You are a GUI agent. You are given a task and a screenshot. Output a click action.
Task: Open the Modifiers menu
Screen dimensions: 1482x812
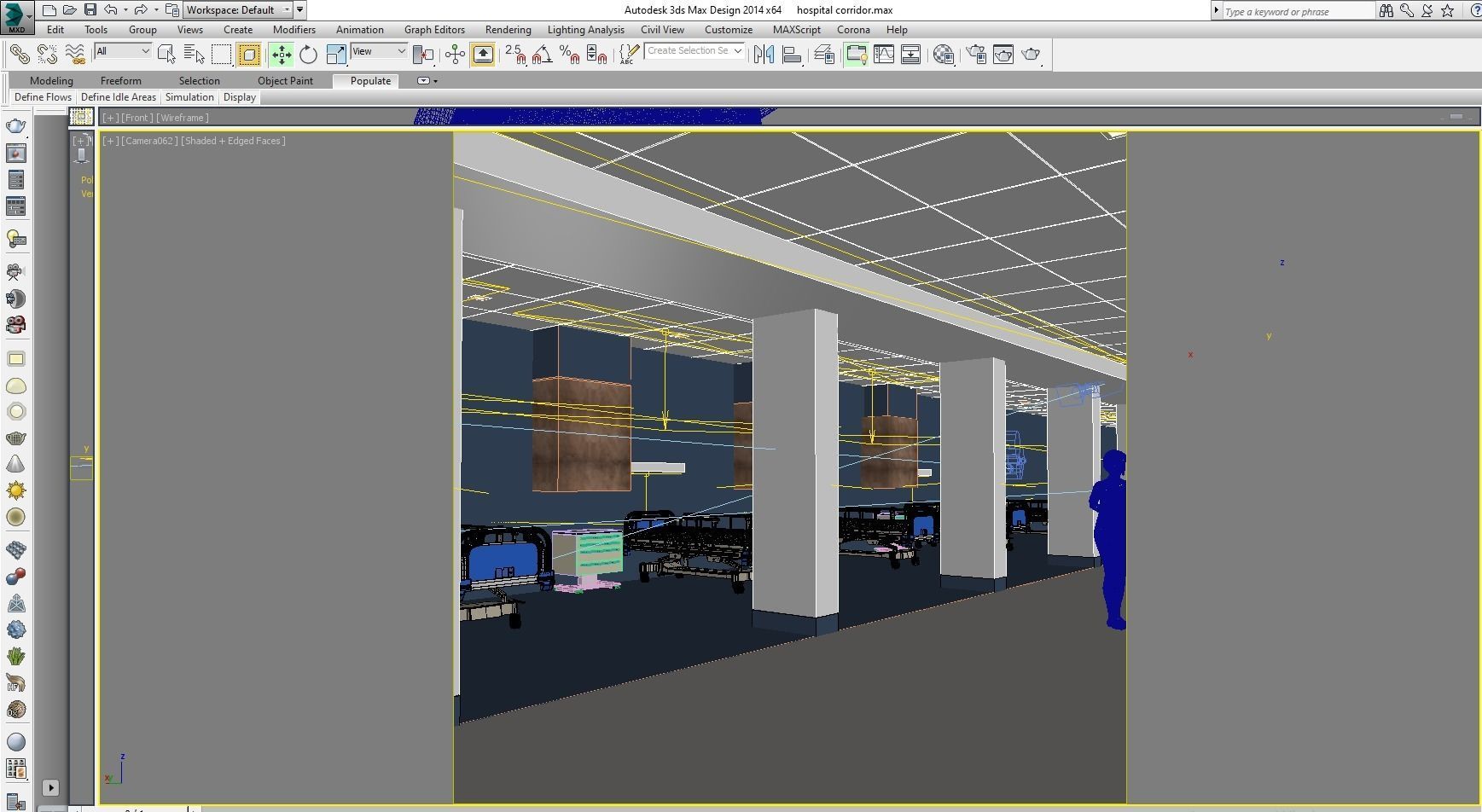[293, 30]
